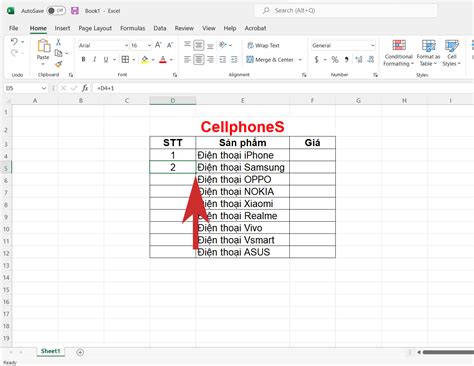Expand the Name Box dropdown arrow
Screen dimensions: 474x366
click(x=44, y=88)
